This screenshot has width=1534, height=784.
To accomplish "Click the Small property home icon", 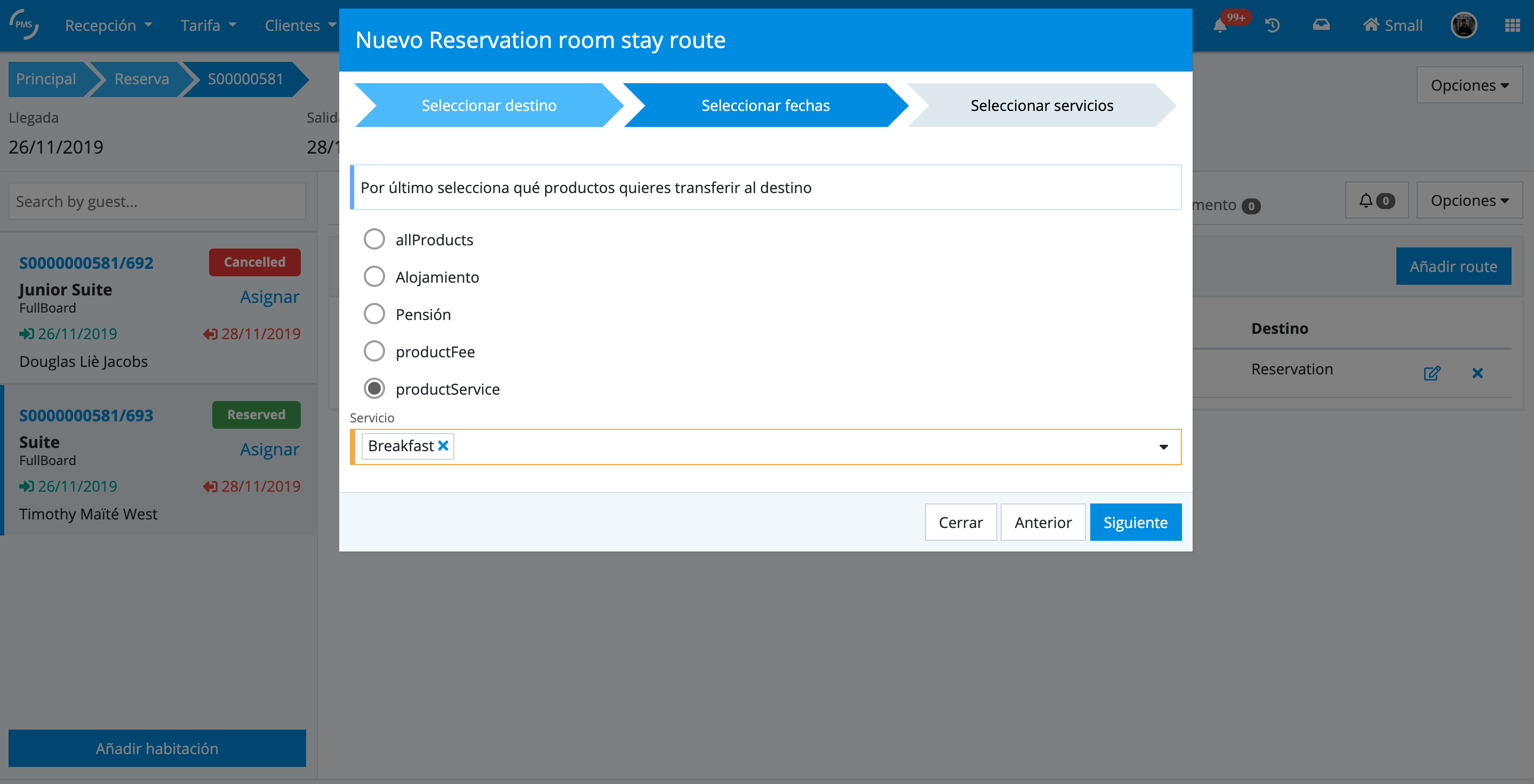I will click(1371, 25).
